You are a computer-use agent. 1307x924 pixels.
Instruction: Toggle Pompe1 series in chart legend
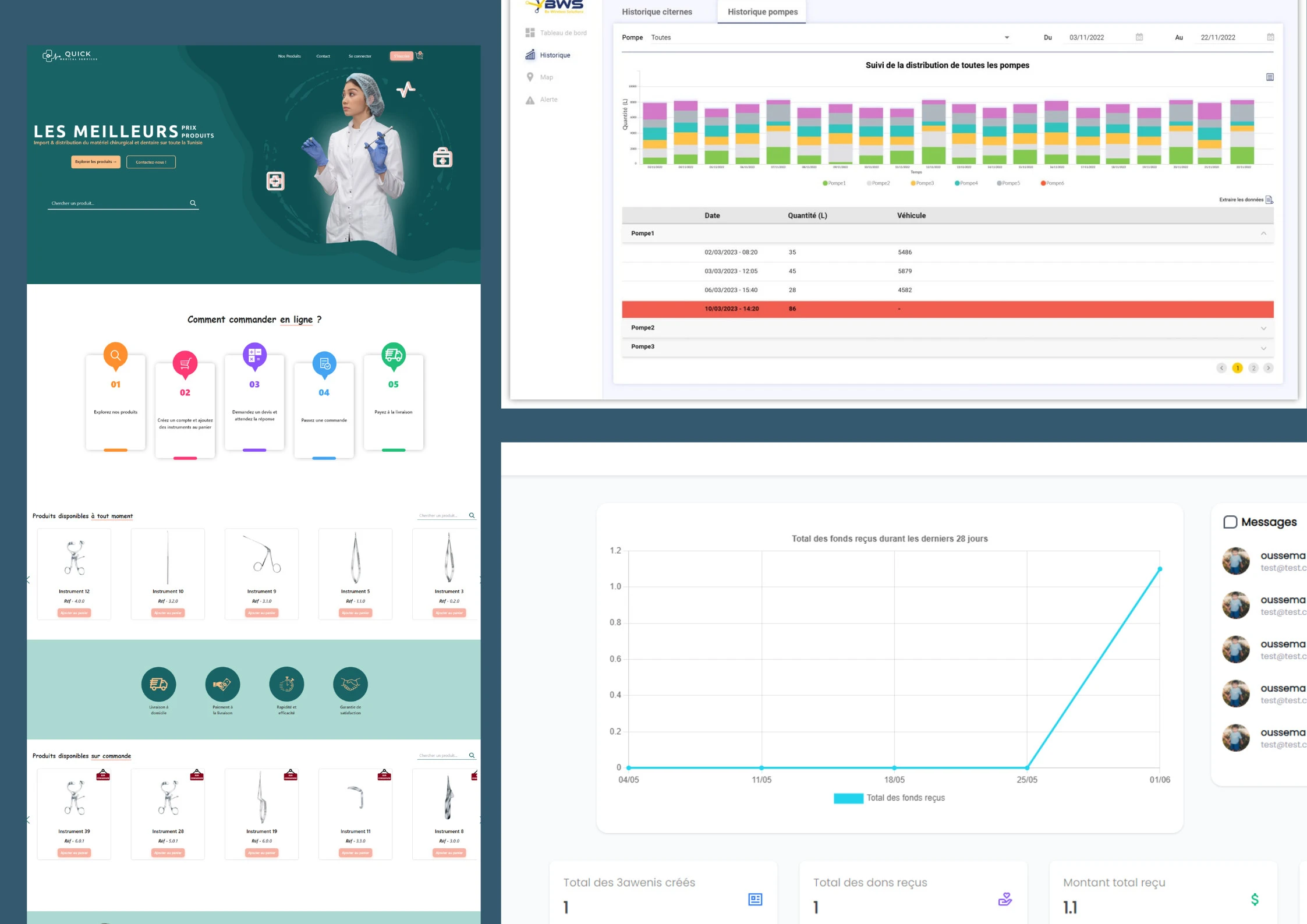pos(833,183)
